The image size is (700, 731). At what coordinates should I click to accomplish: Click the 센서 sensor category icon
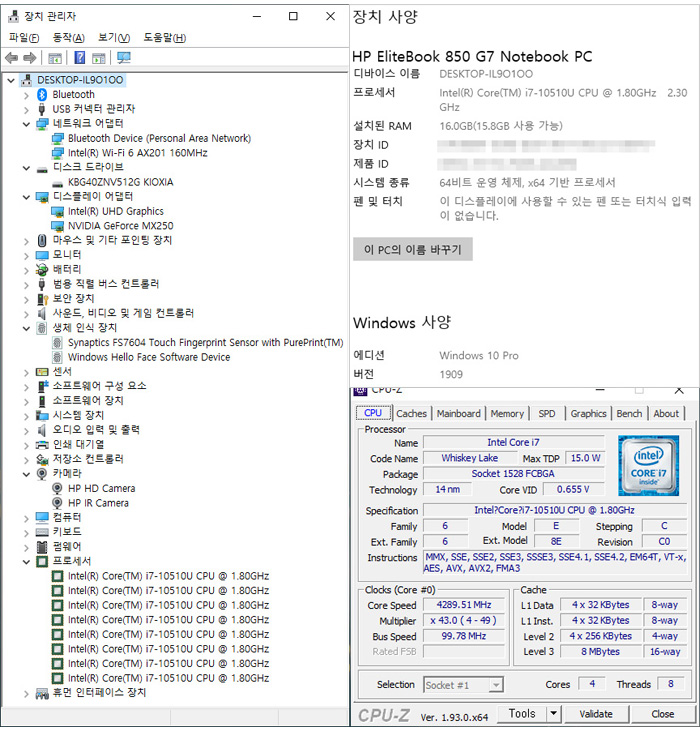[x=42, y=372]
